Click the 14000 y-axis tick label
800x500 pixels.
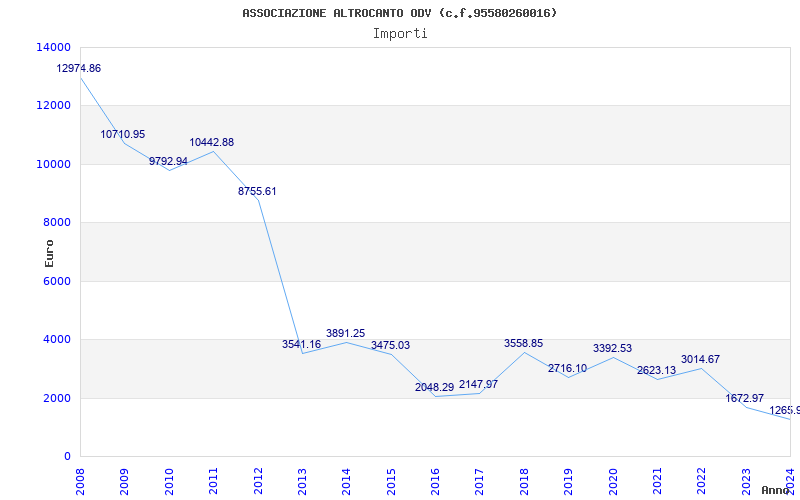pyautogui.click(x=53, y=47)
